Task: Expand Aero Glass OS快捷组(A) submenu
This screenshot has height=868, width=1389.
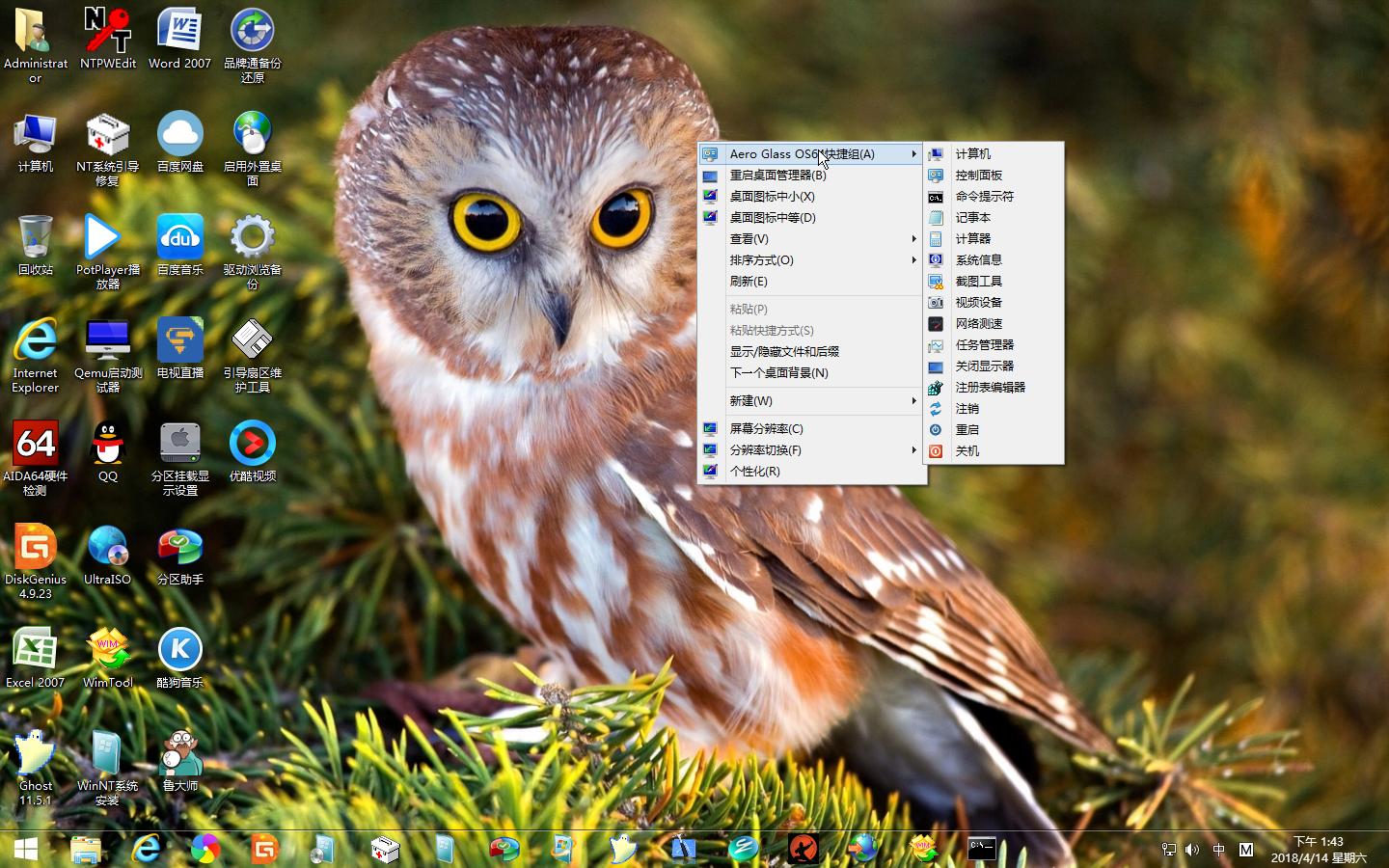Action: [x=811, y=153]
